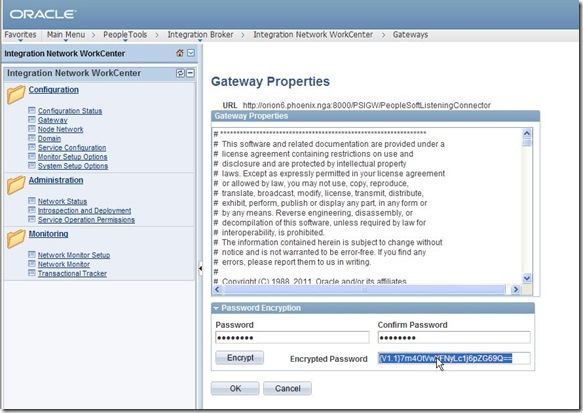Open the Main Menu dropdown
583x413 pixels.
click(66, 35)
